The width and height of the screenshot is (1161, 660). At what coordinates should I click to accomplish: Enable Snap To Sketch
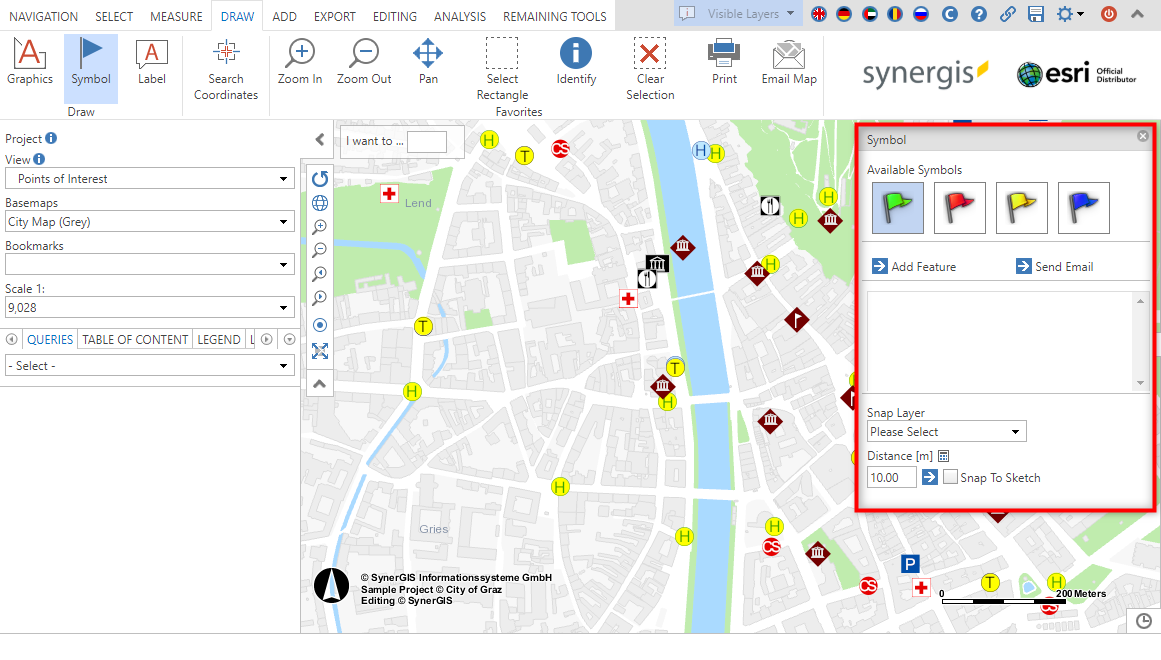pos(951,477)
